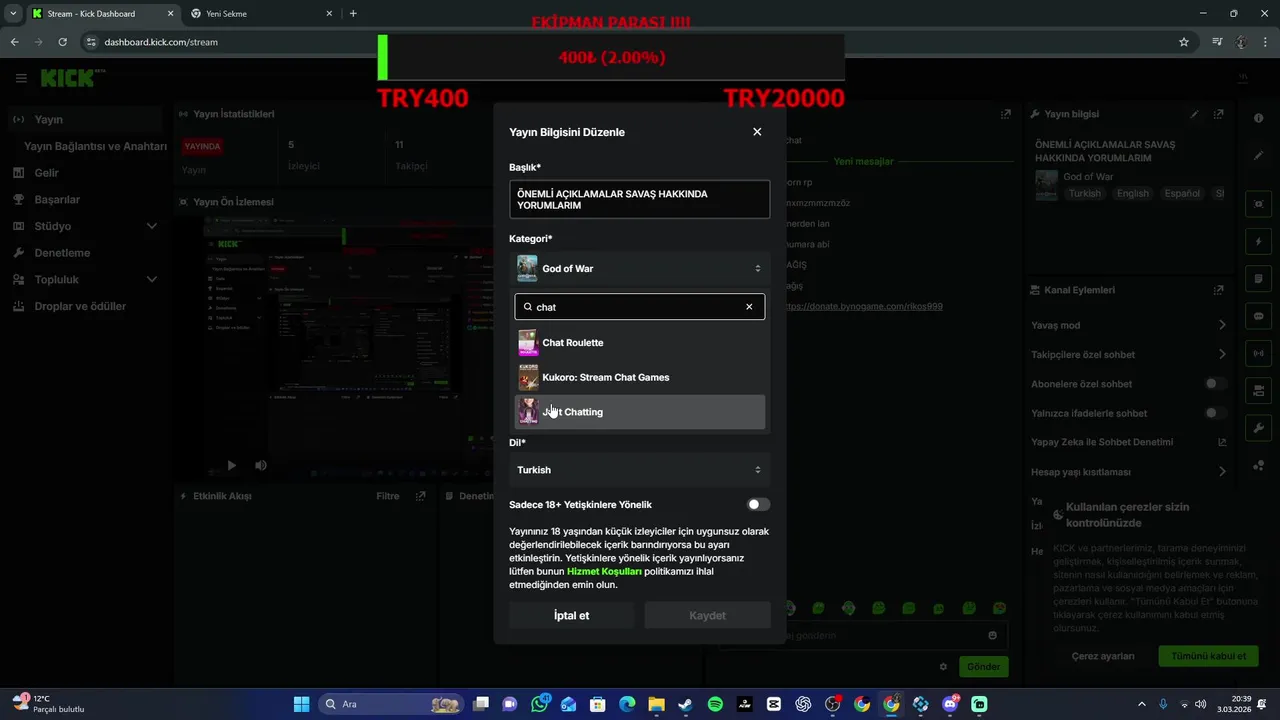This screenshot has height=720, width=1280.
Task: Open Başarılar in the sidebar
Action: [87, 200]
